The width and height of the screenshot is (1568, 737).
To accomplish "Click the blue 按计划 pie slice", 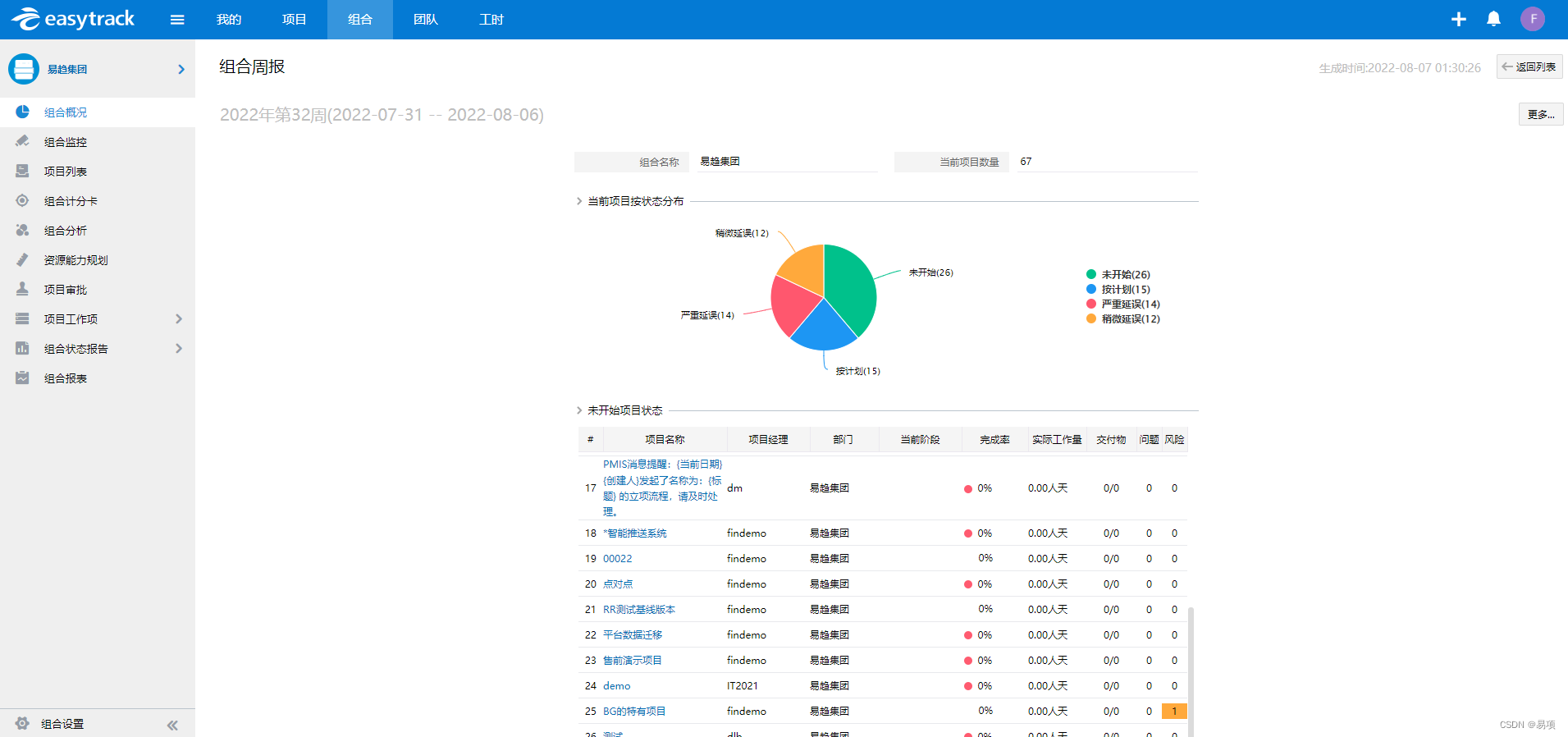I will 822,328.
